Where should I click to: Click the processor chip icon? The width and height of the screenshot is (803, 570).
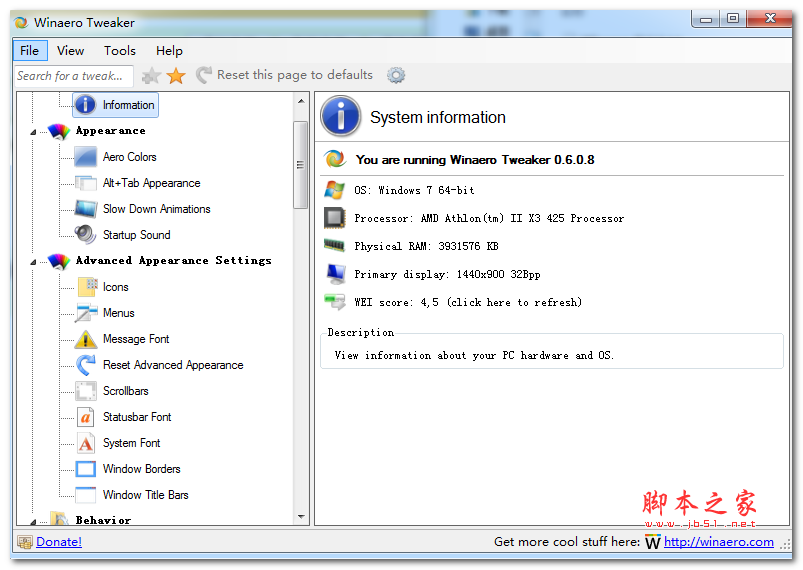(334, 218)
